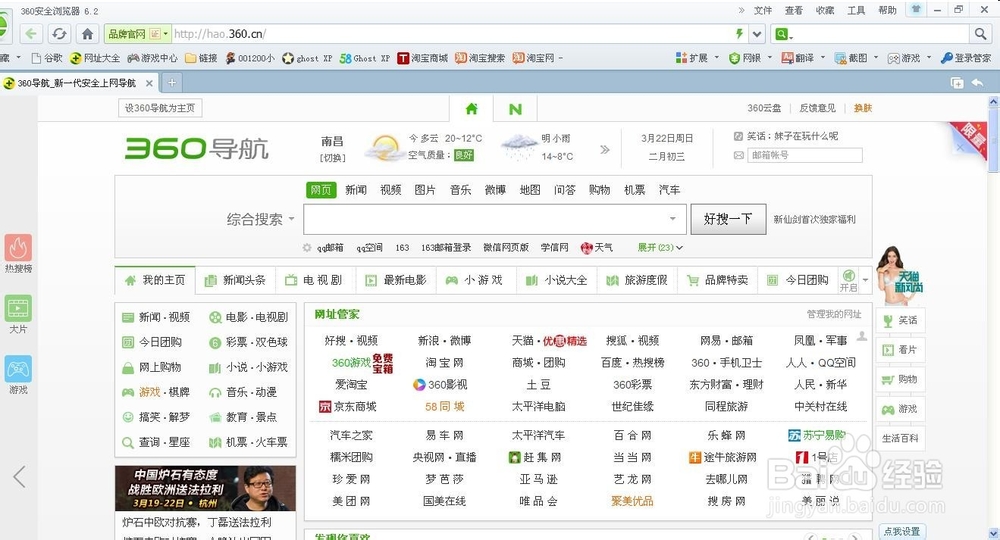This screenshot has height=540, width=1000.
Task: Open 登录管家 login manager icon
Action: pyautogui.click(x=966, y=58)
